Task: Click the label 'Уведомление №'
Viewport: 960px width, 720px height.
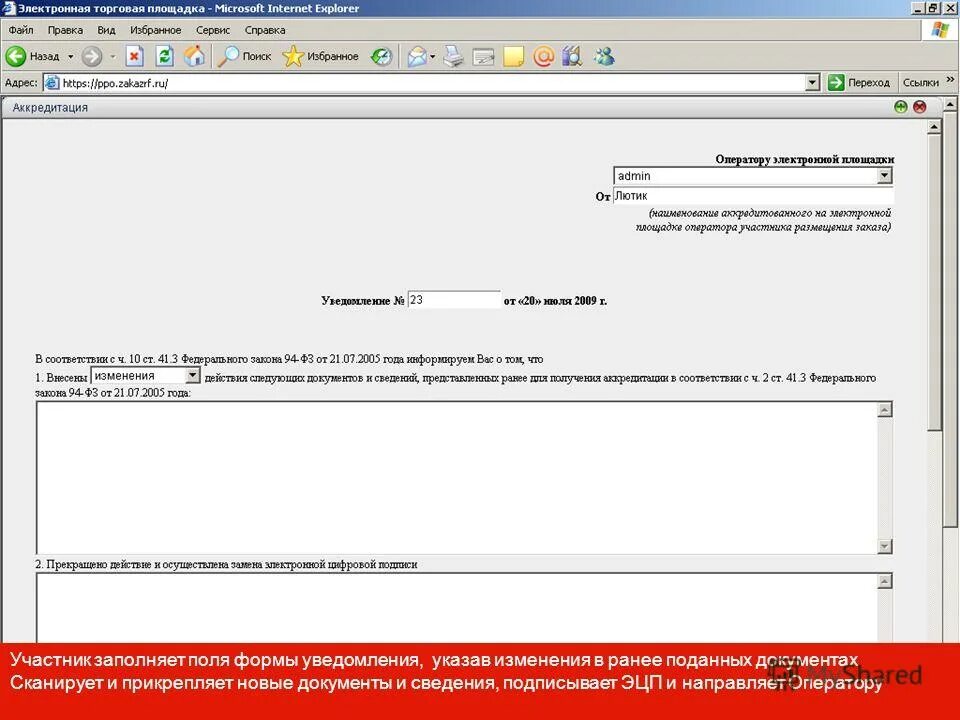Action: (362, 301)
